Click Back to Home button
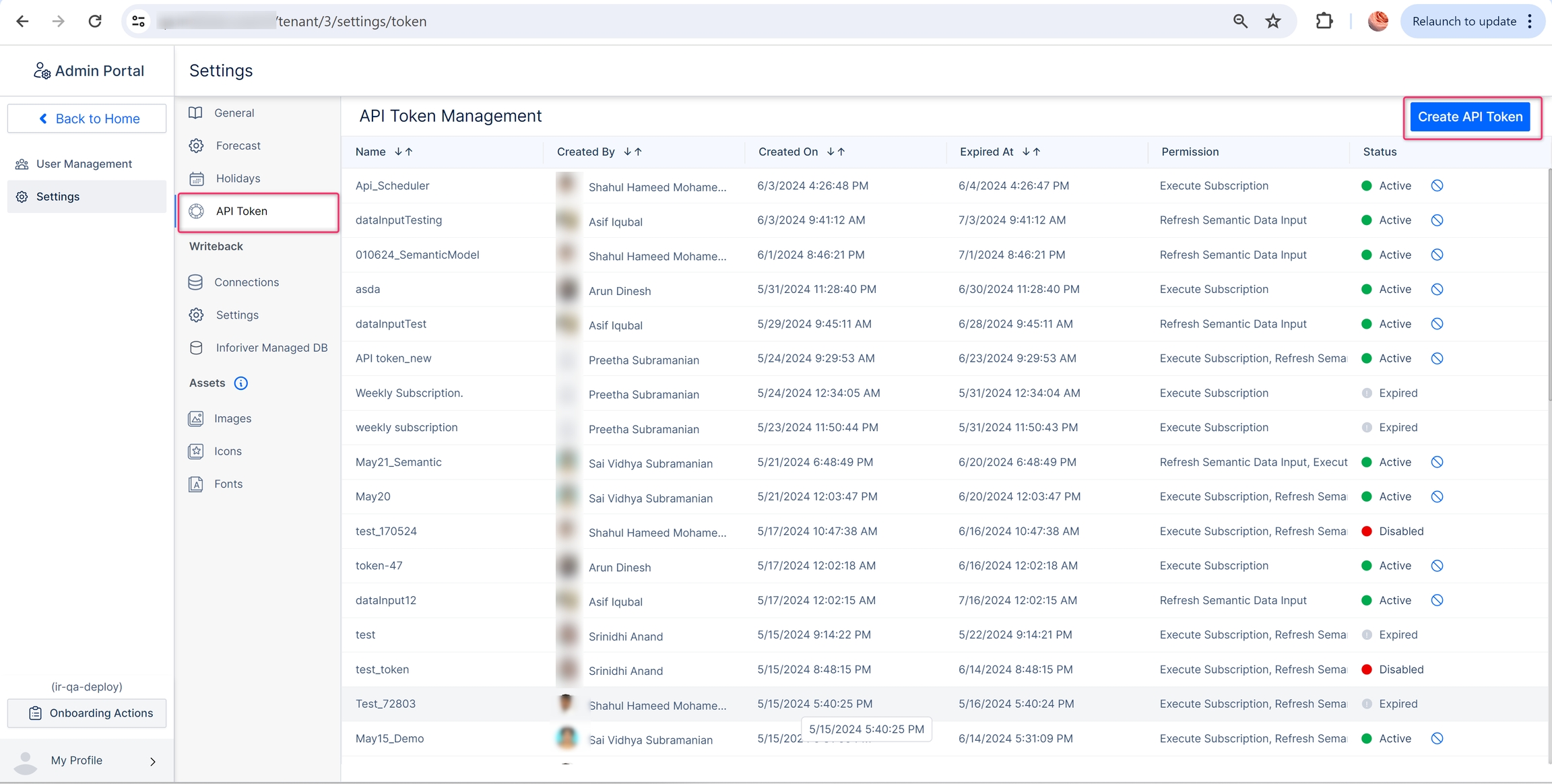This screenshot has height=784, width=1552. 87,119
